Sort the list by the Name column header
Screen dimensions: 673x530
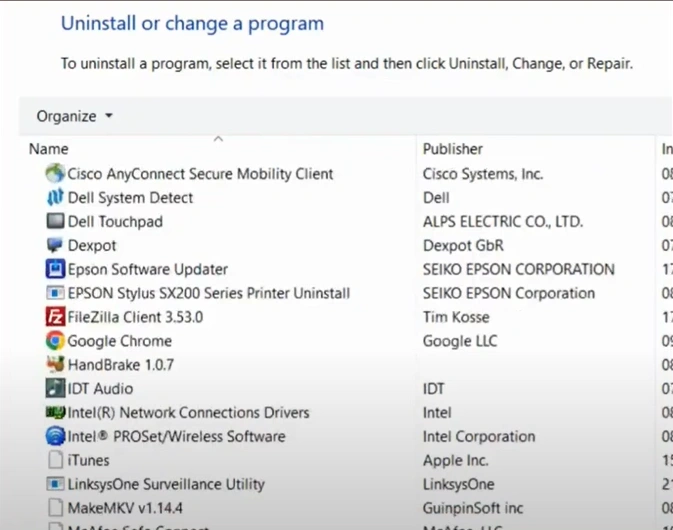pos(49,149)
